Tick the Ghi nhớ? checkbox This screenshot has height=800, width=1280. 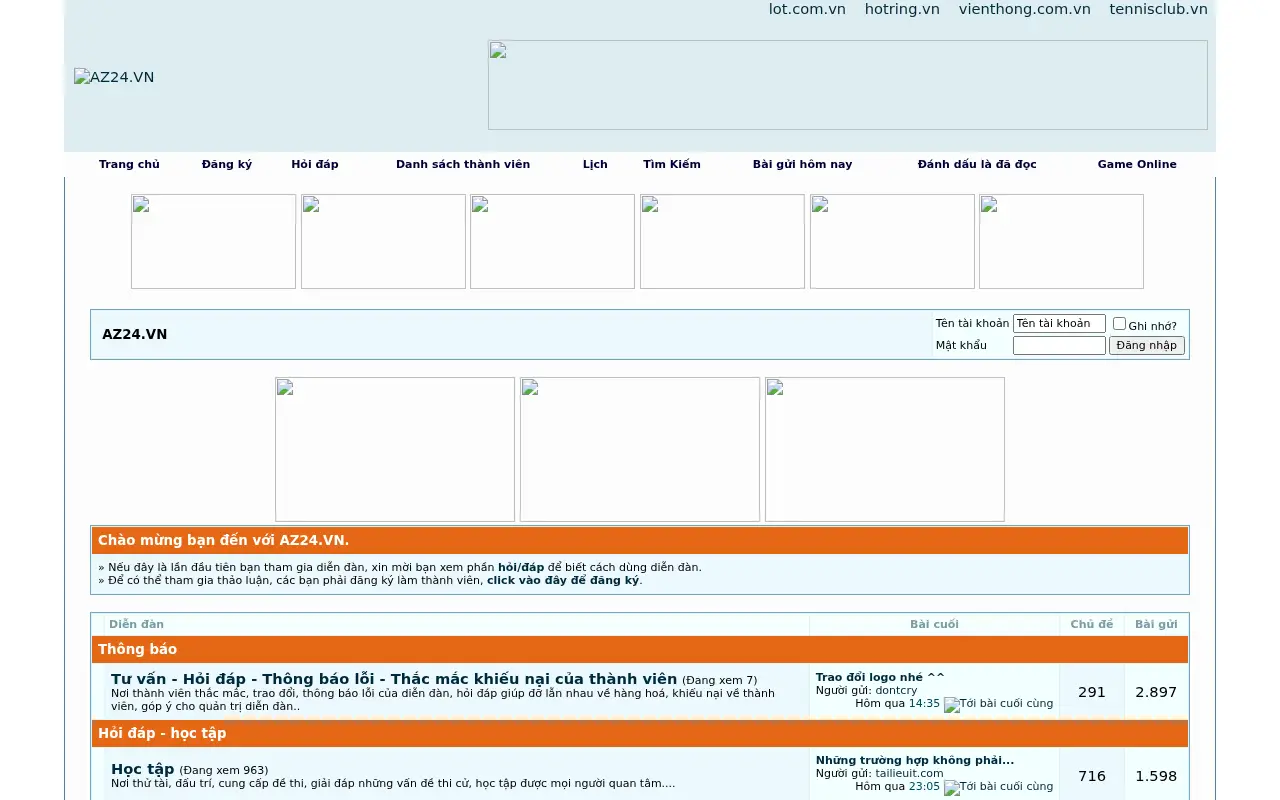(1119, 324)
